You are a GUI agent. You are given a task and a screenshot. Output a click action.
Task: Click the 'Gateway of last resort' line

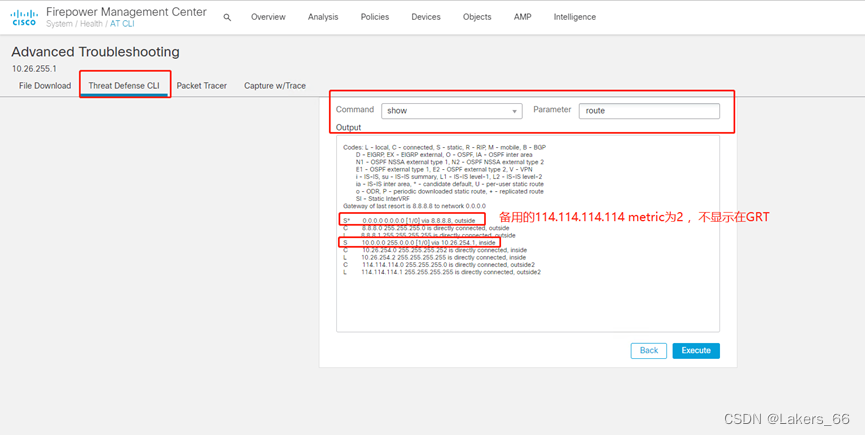(414, 206)
